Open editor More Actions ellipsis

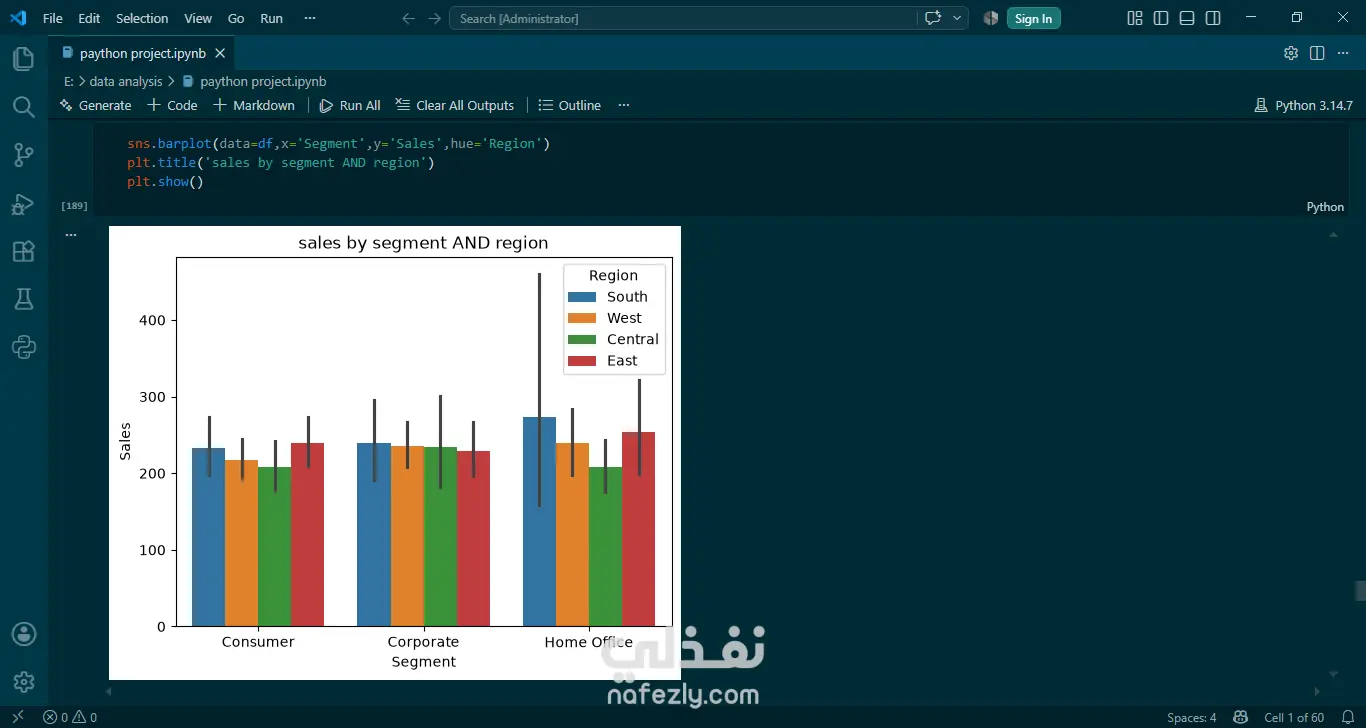pos(1343,53)
